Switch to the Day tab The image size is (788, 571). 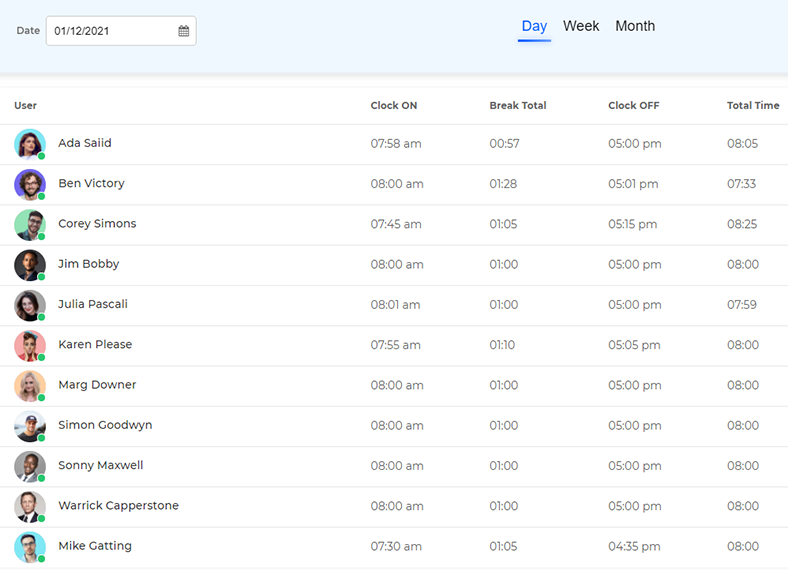[x=534, y=26]
